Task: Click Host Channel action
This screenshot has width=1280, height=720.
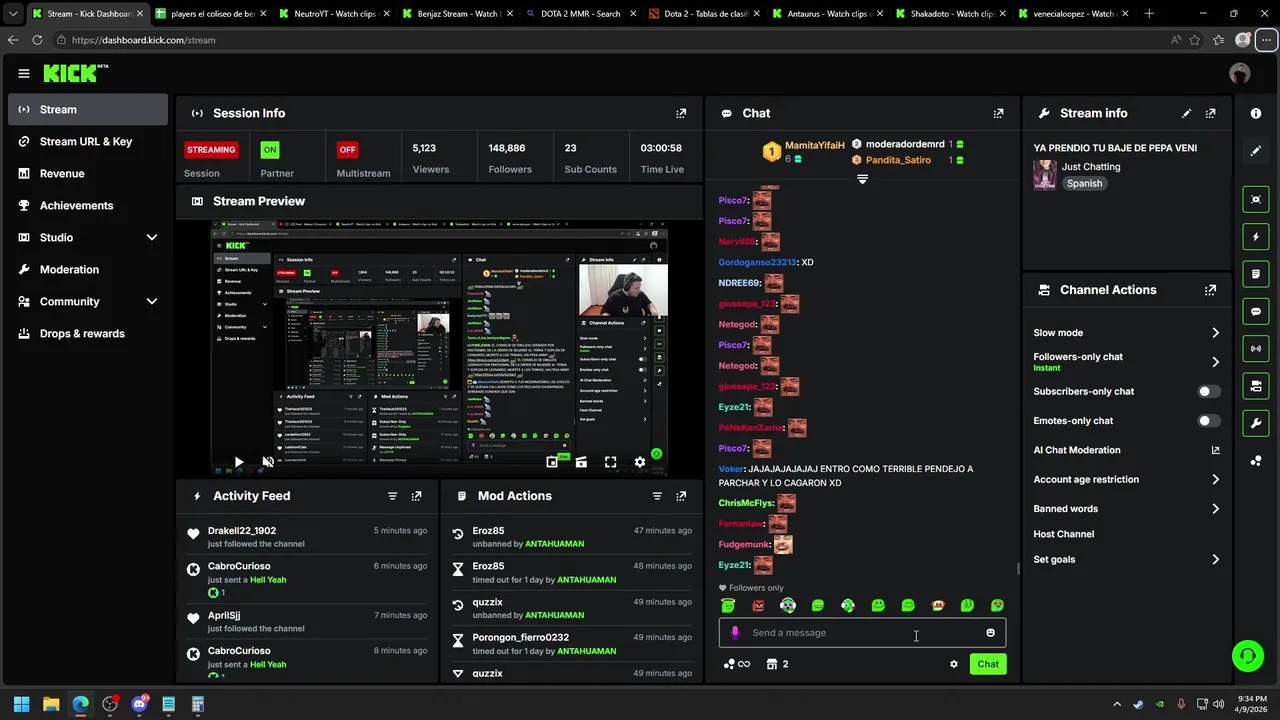Action: [x=1063, y=534]
